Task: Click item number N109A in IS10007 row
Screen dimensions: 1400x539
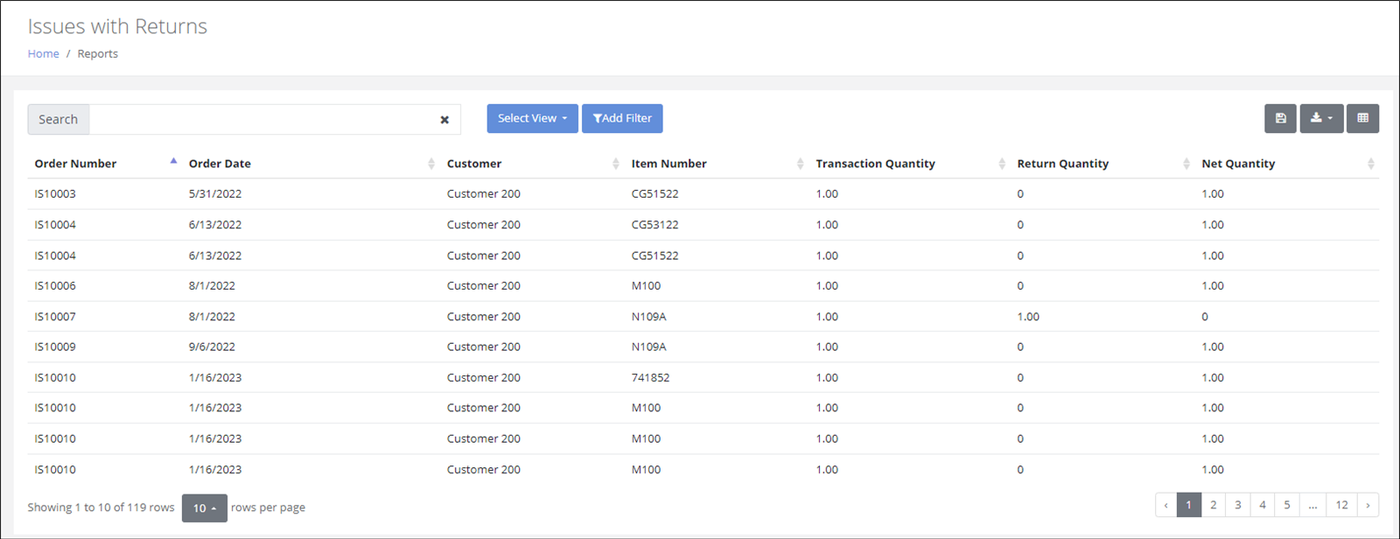Action: 649,317
